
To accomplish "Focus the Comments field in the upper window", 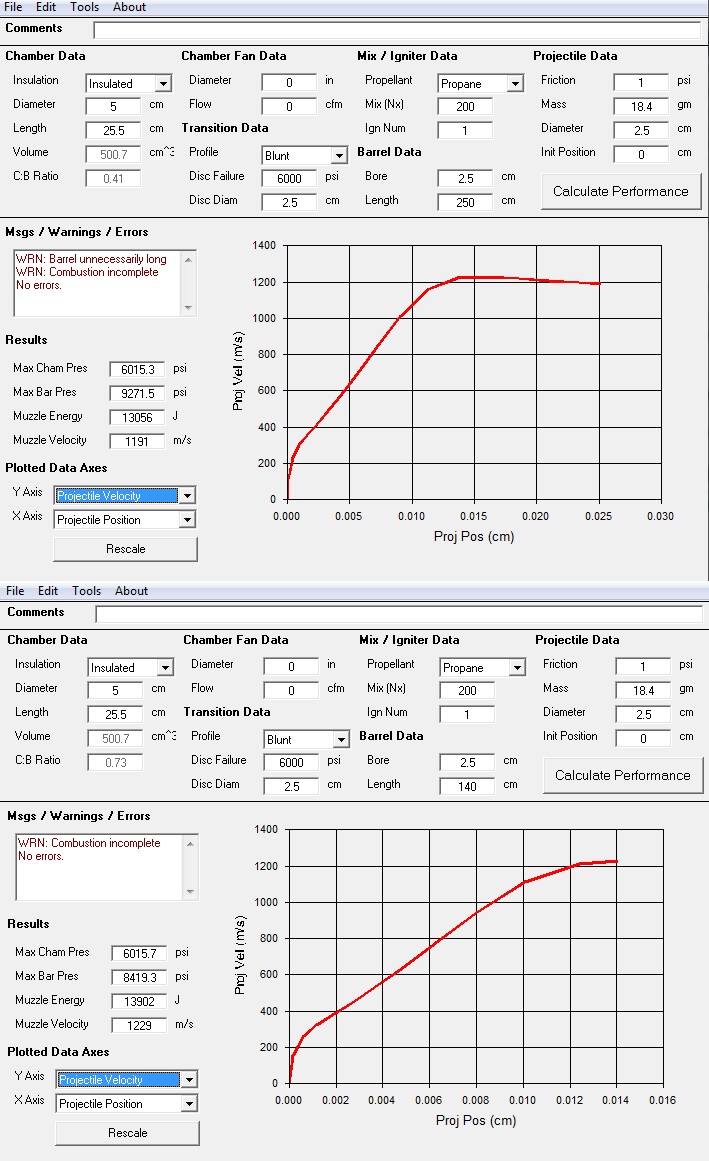I will (x=397, y=30).
